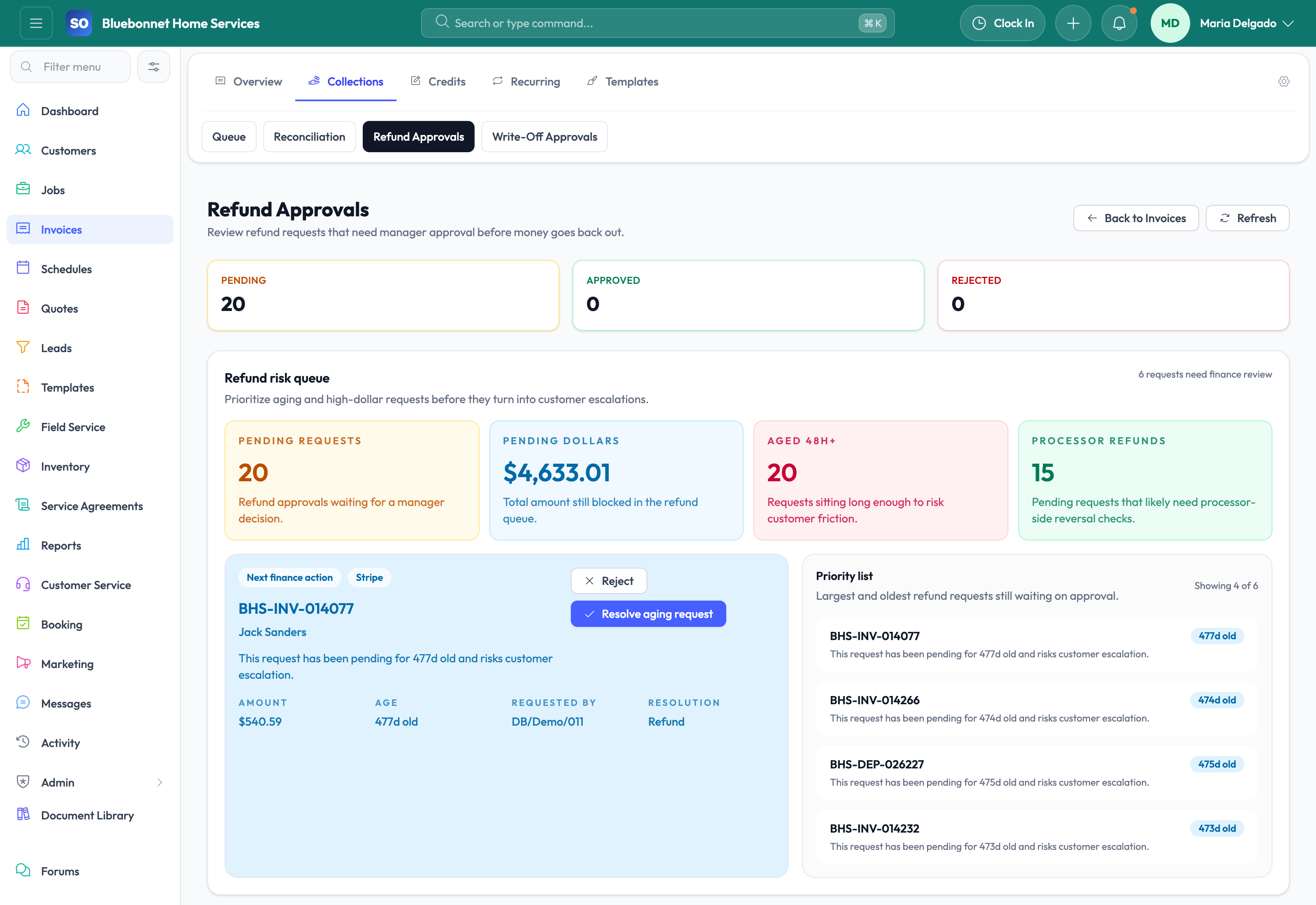This screenshot has width=1316, height=905.
Task: Open BHS-INV-014232 in priority list
Action: (1037, 837)
